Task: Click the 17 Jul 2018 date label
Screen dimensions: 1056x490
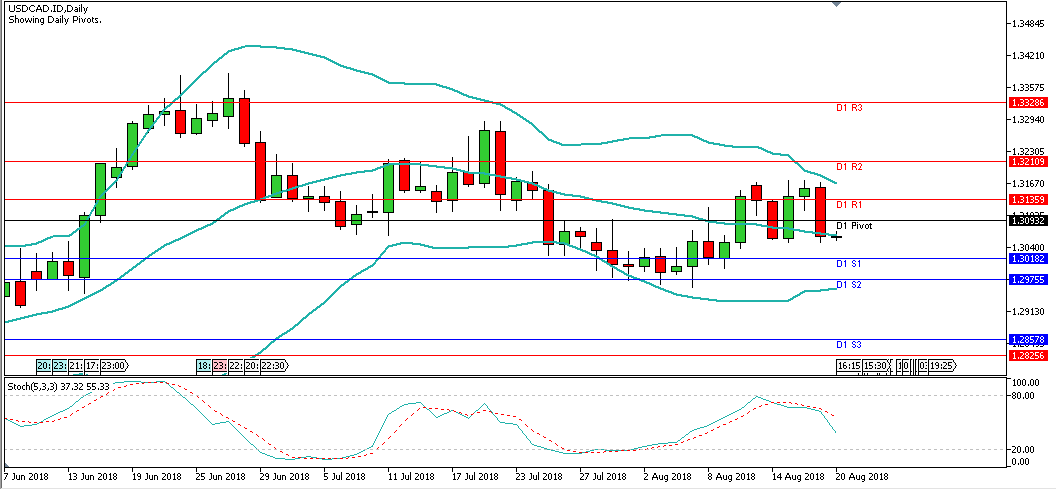Action: [x=473, y=477]
